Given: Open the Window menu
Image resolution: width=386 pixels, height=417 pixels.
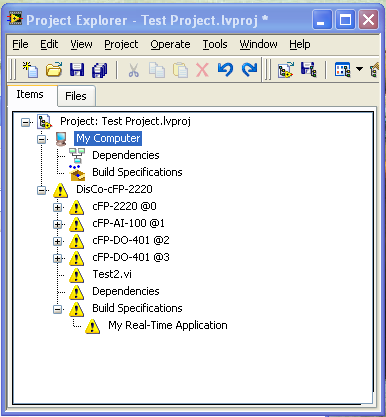Looking at the screenshot, I should pyautogui.click(x=258, y=44).
